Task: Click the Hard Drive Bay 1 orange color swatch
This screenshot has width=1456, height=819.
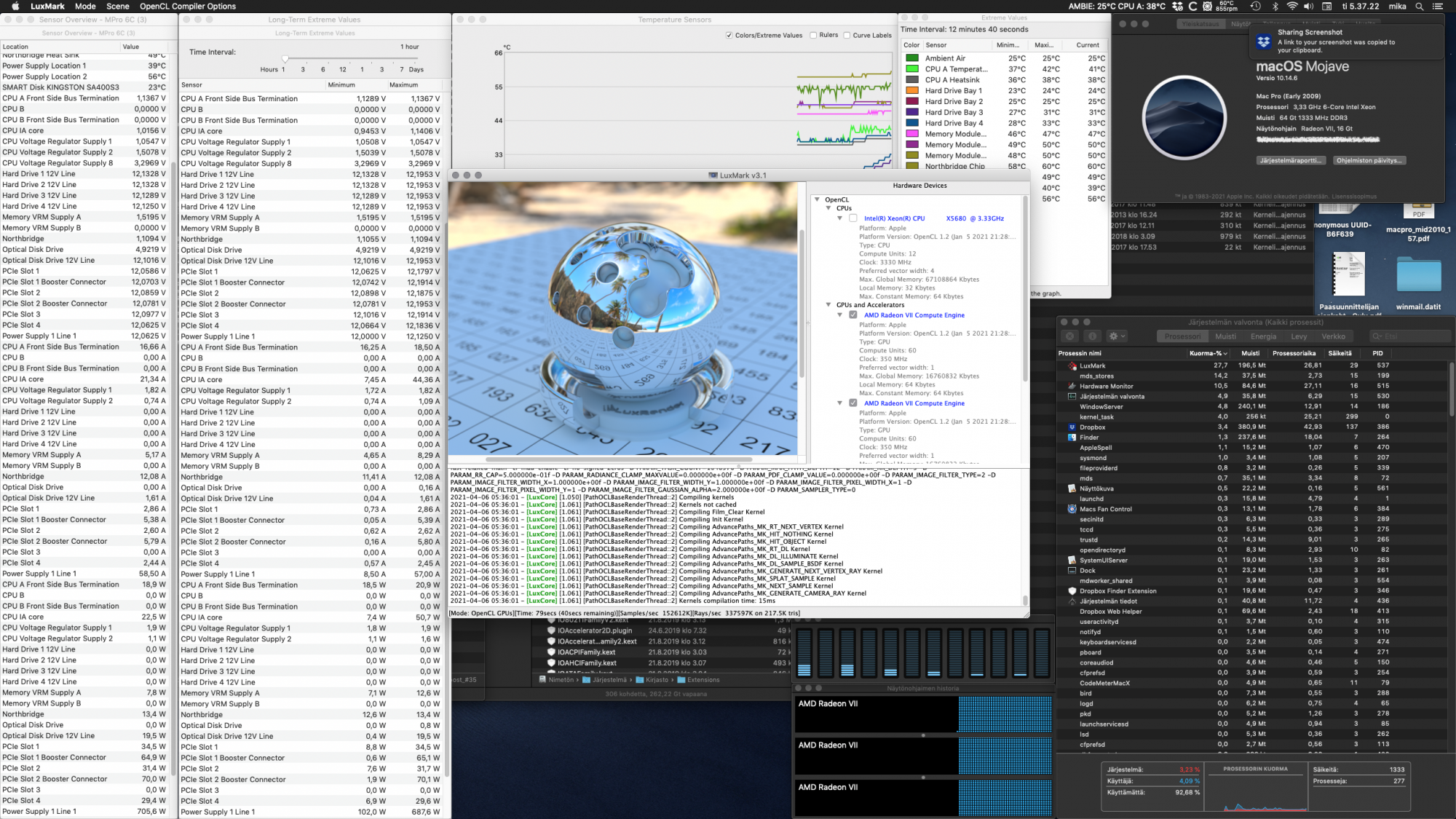Action: [x=911, y=91]
